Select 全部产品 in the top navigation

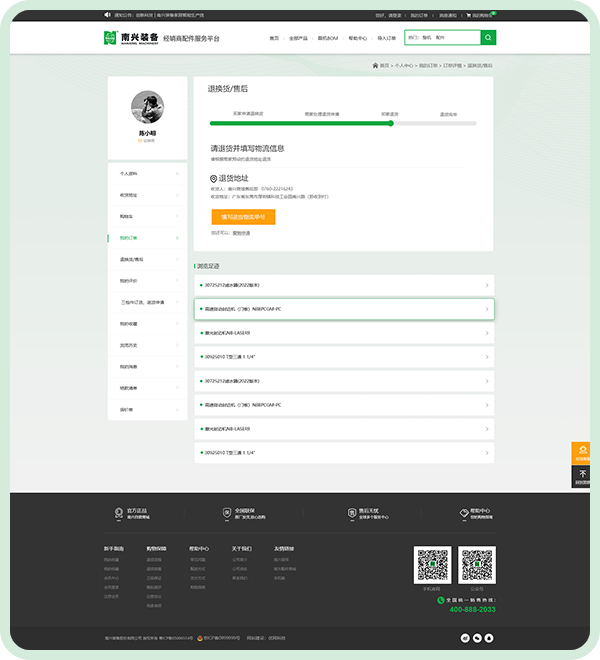click(298, 38)
